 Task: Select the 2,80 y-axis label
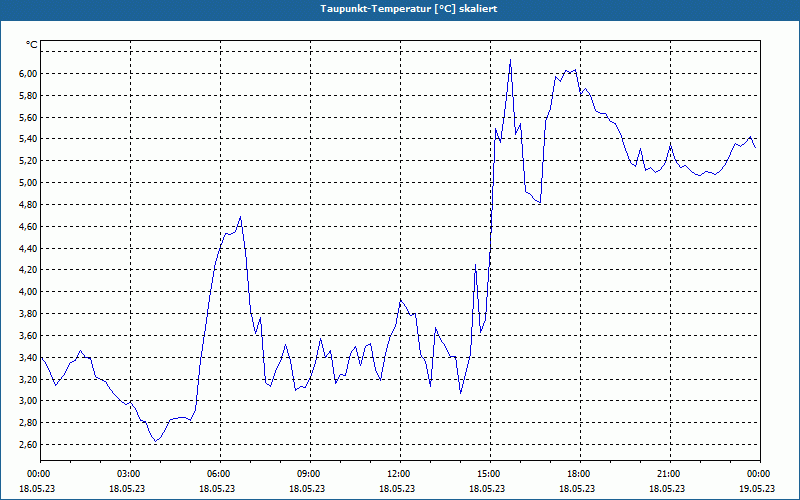tap(29, 423)
